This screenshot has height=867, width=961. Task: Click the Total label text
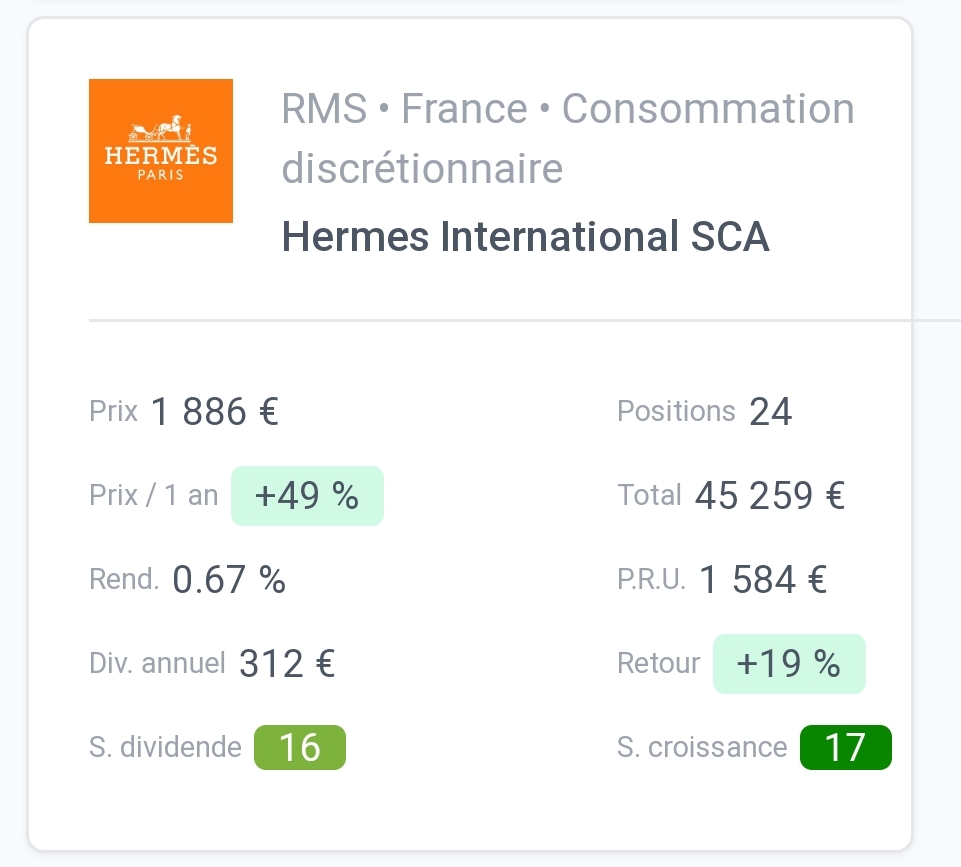click(x=650, y=495)
